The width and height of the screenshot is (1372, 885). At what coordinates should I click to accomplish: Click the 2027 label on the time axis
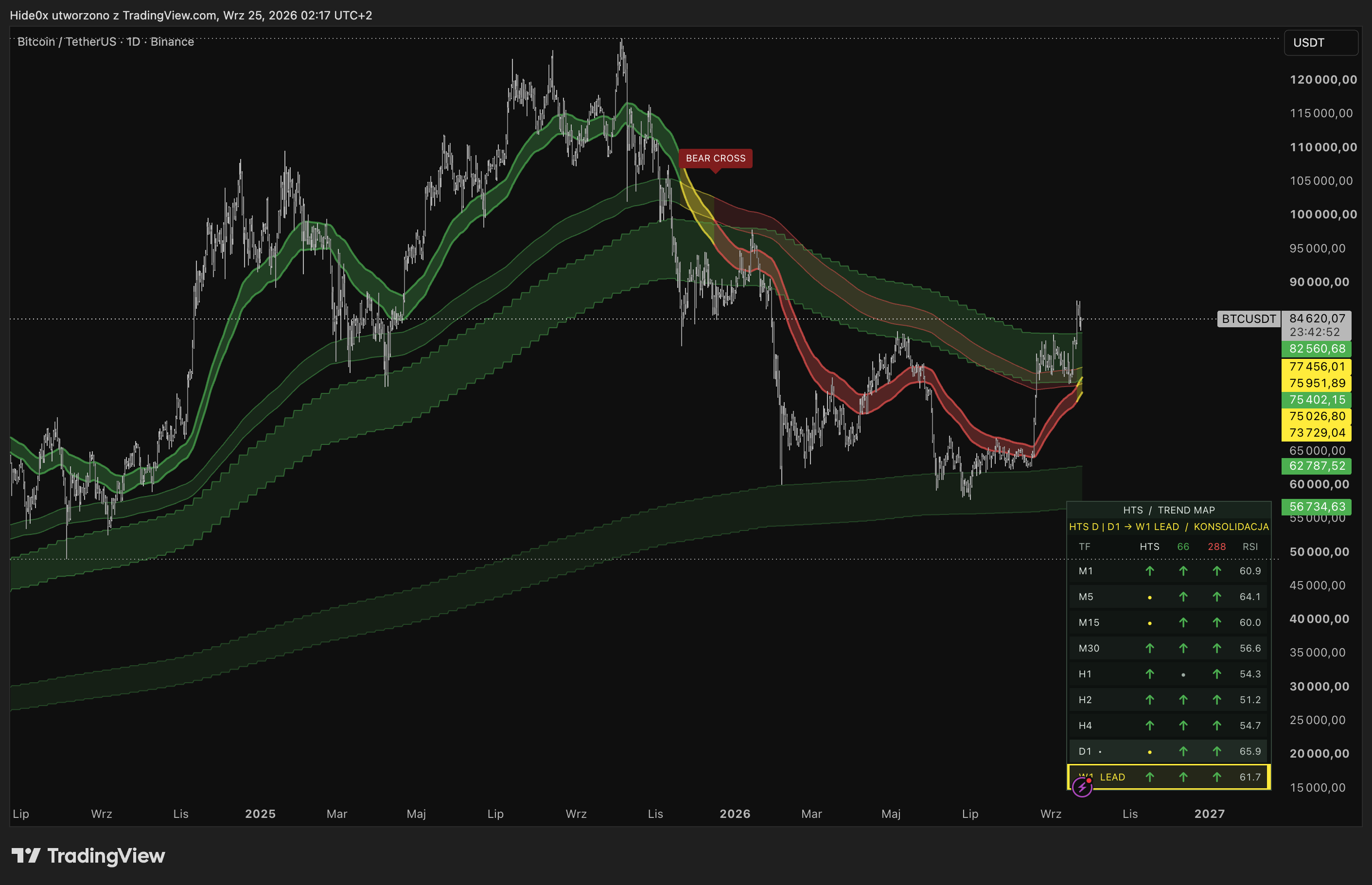point(1210,814)
